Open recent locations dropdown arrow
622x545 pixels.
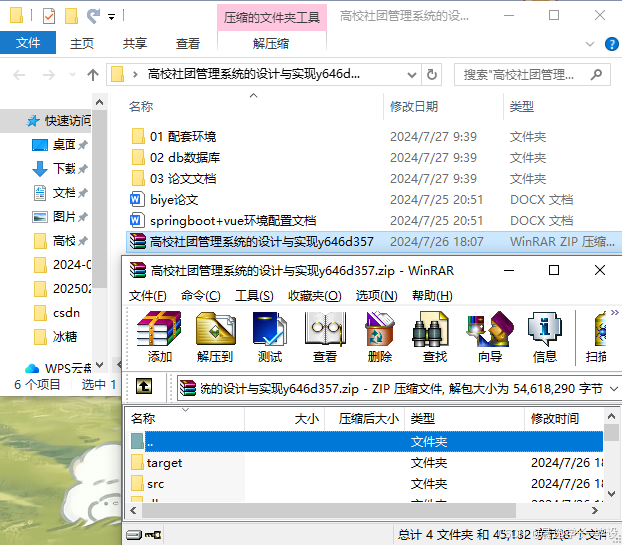click(72, 75)
